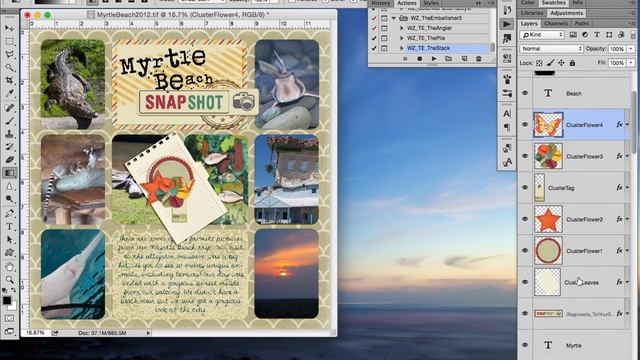Select the Horizontal Type tool
Image resolution: width=640 pixels, height=360 pixels.
pos(9,227)
